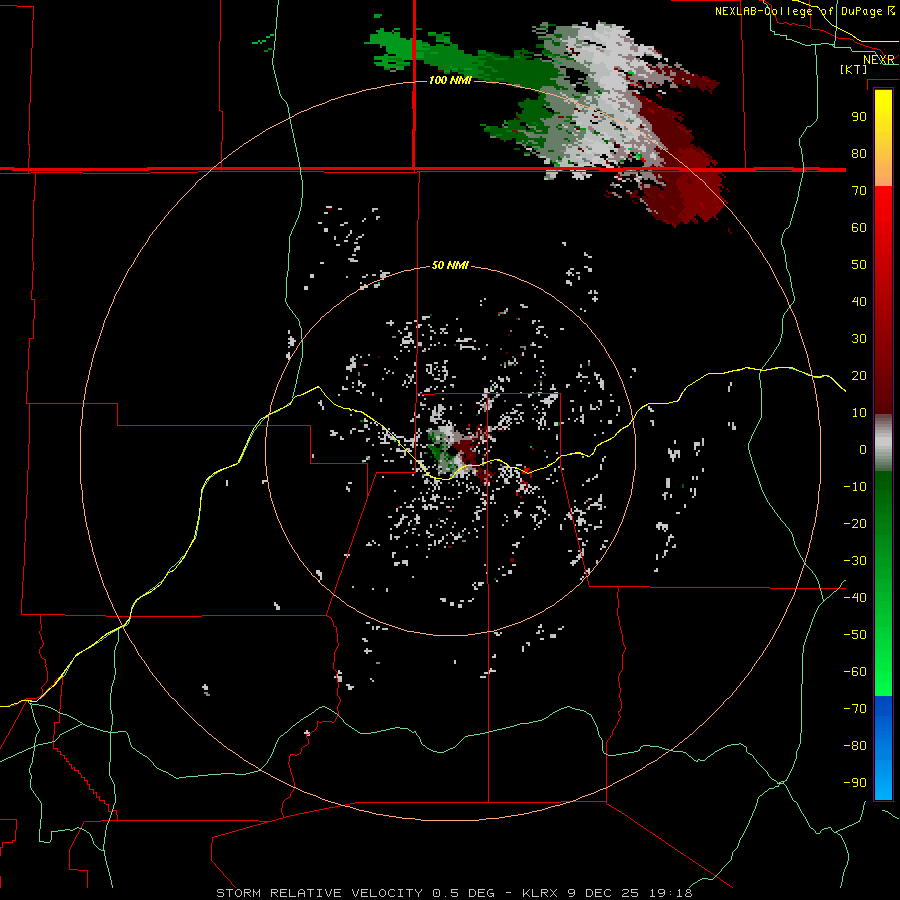This screenshot has height=900, width=900.
Task: Click the -60 label on the velocity scale
Action: 855,672
